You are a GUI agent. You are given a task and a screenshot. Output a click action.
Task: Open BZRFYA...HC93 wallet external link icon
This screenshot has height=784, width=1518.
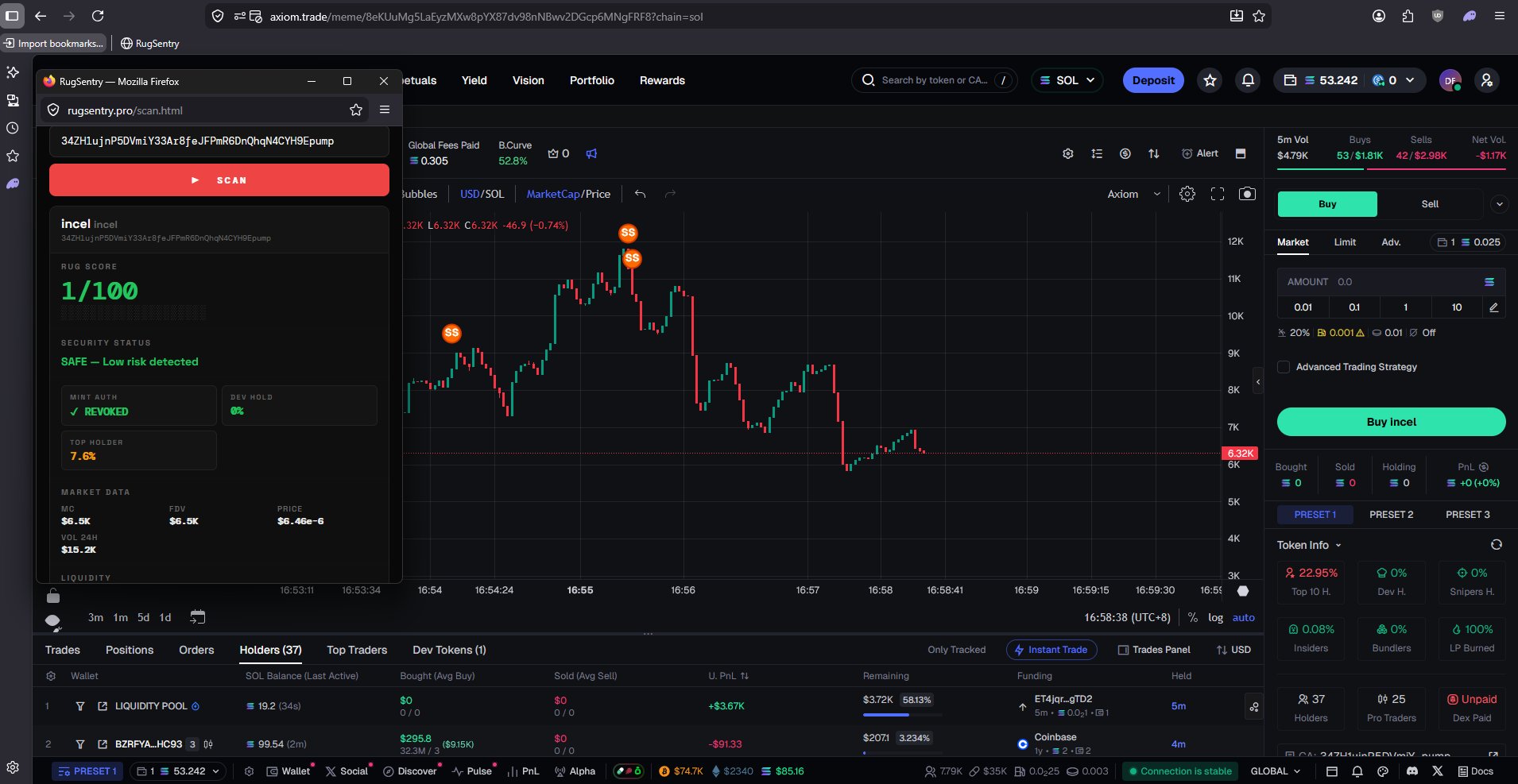click(x=103, y=744)
